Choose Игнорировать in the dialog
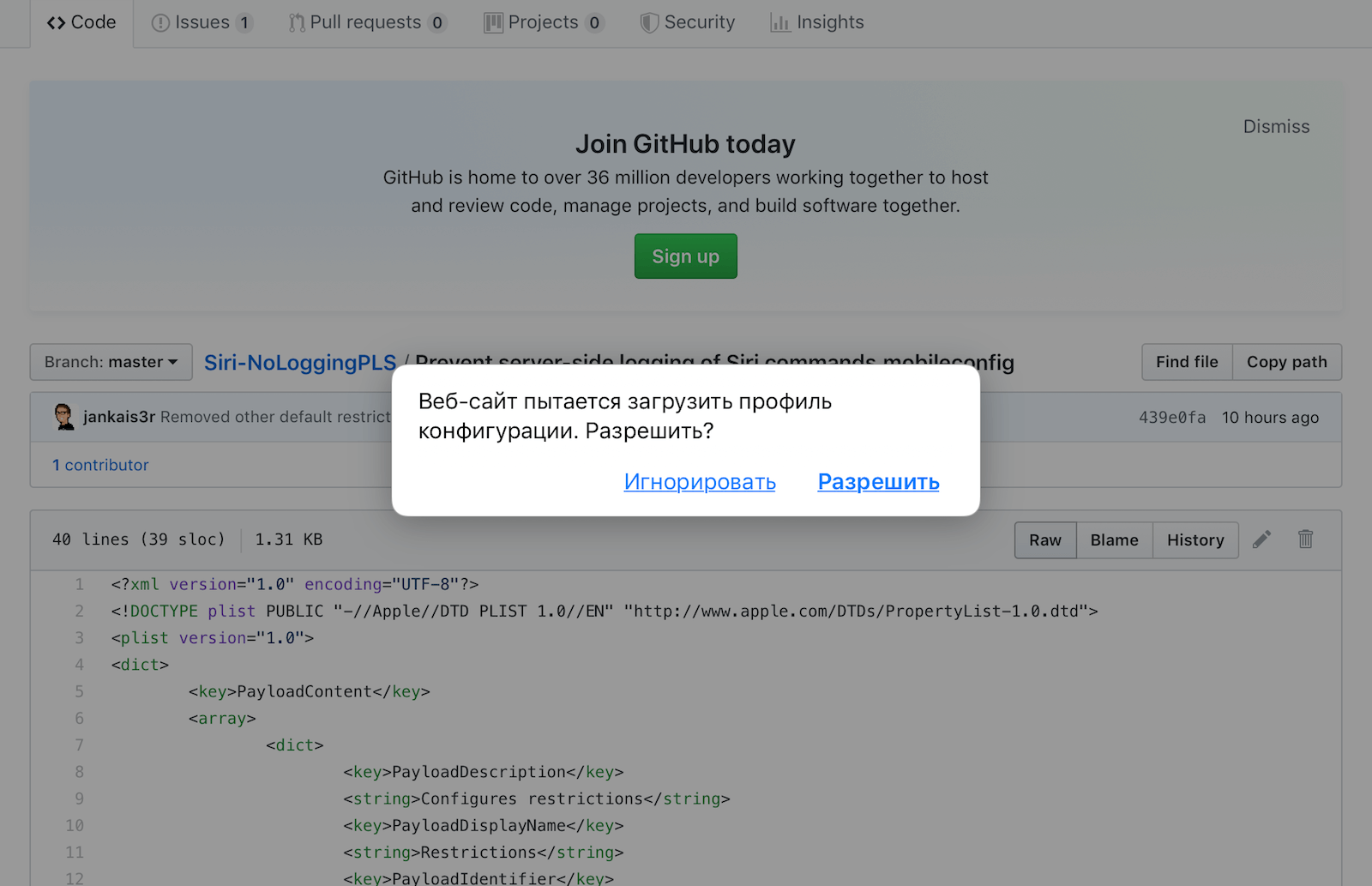Viewport: 1372px width, 886px height. [x=700, y=482]
